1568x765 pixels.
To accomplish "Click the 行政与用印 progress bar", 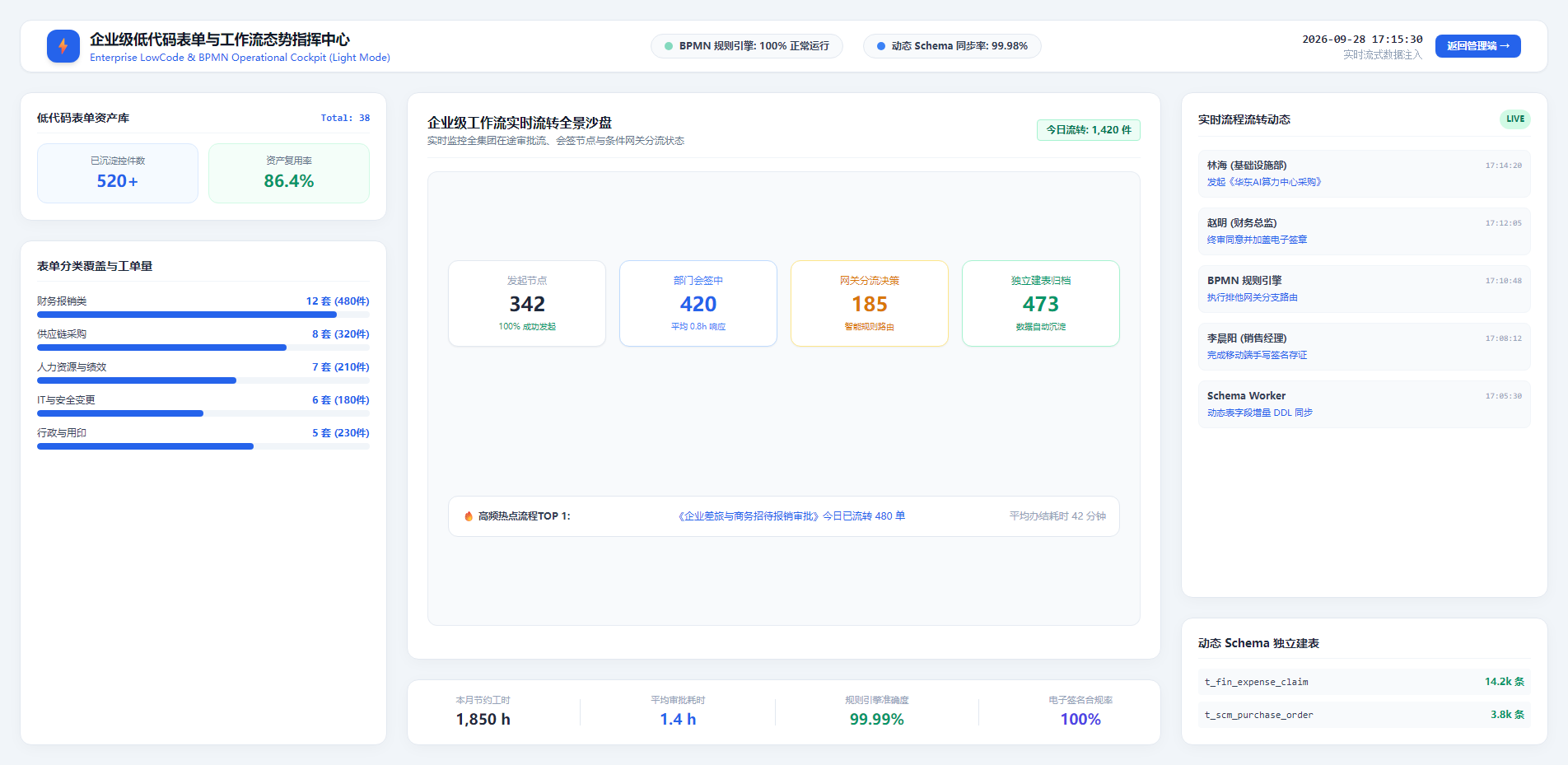I will [x=203, y=446].
